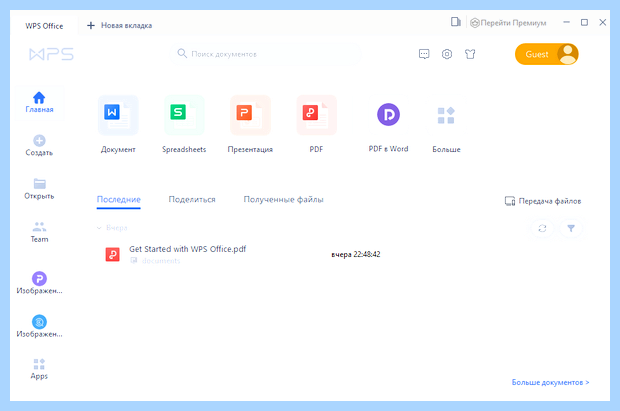The image size is (620, 411).
Task: Select the WPS Office tab
Action: pos(44,26)
